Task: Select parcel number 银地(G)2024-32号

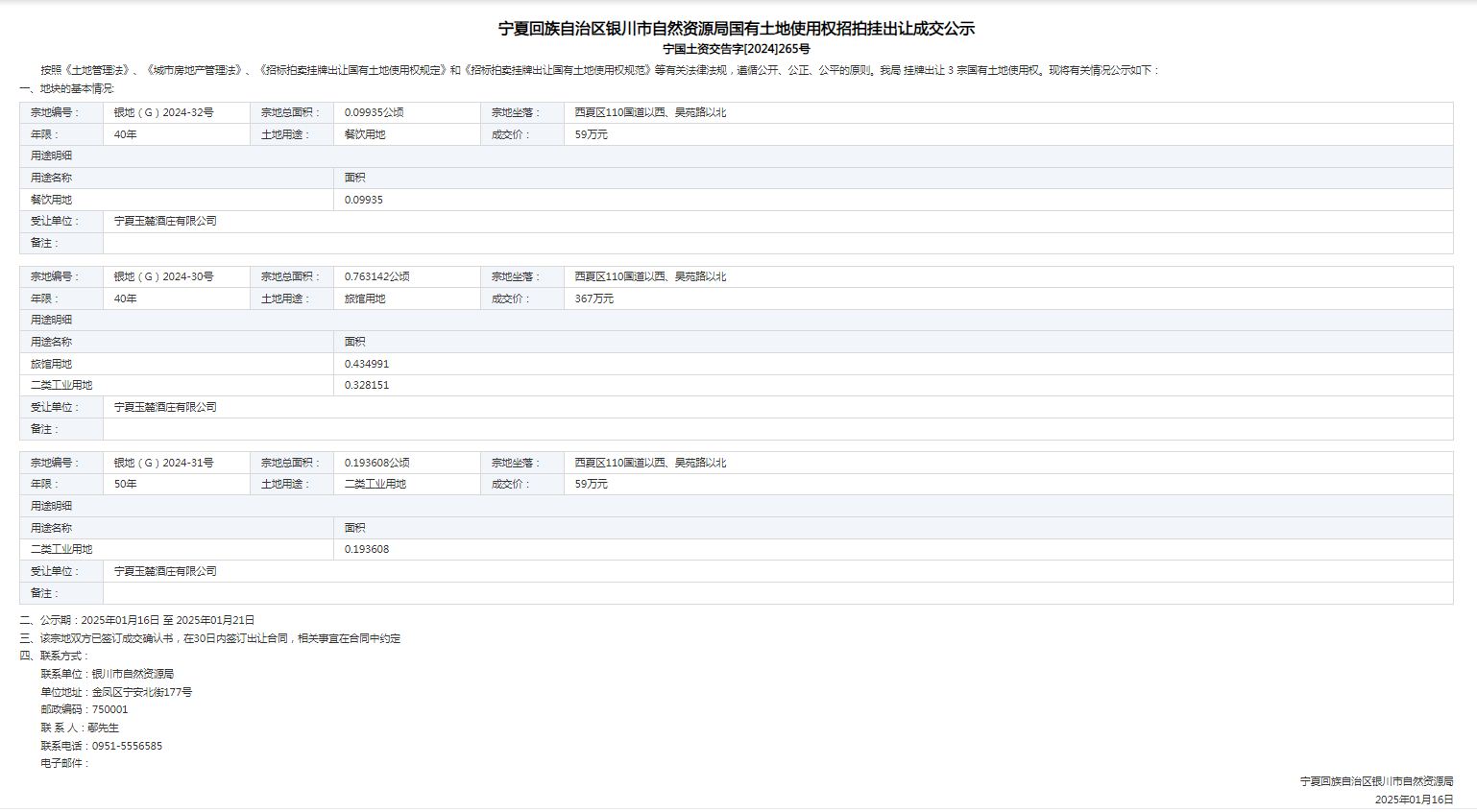Action: [164, 112]
